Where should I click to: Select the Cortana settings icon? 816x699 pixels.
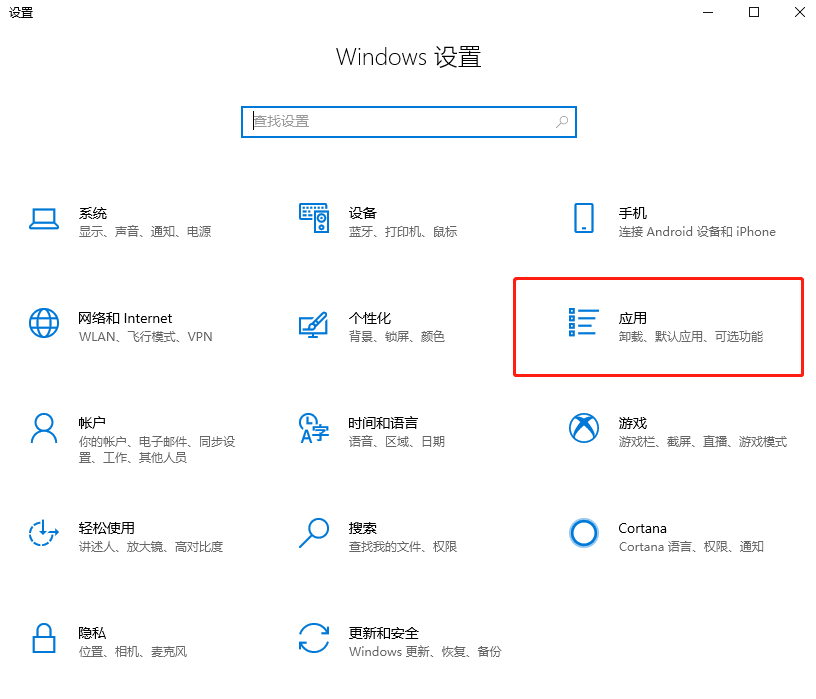tap(584, 533)
